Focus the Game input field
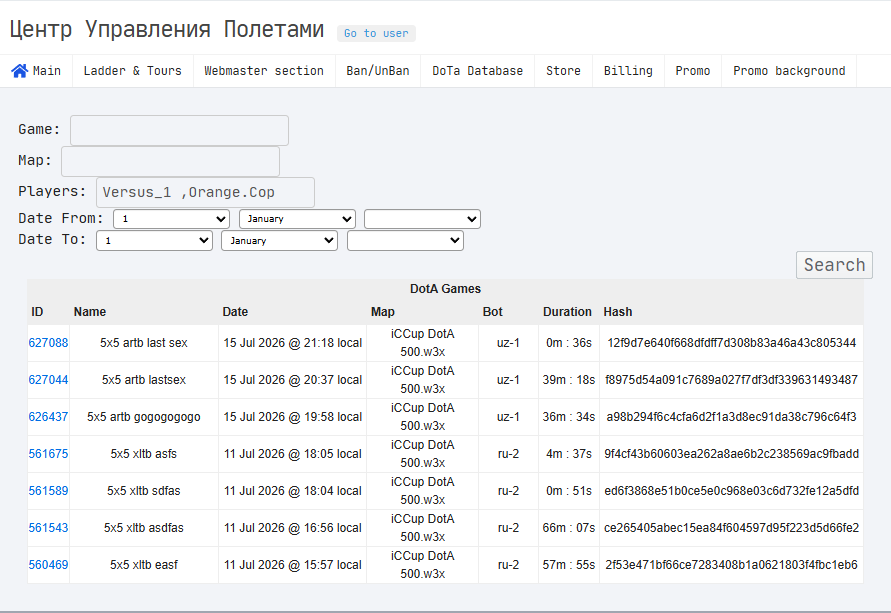The height and width of the screenshot is (613, 891). click(179, 130)
